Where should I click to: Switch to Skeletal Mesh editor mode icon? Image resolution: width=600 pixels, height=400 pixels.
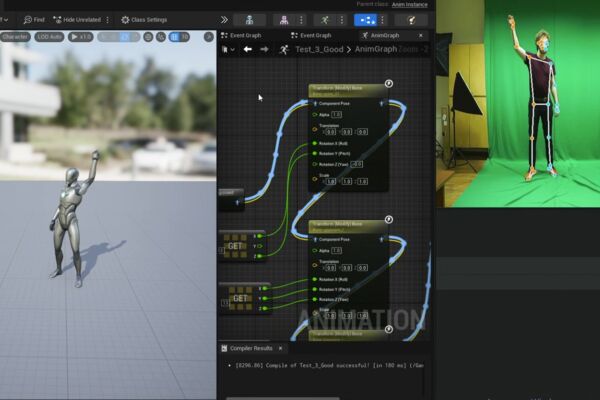284,20
